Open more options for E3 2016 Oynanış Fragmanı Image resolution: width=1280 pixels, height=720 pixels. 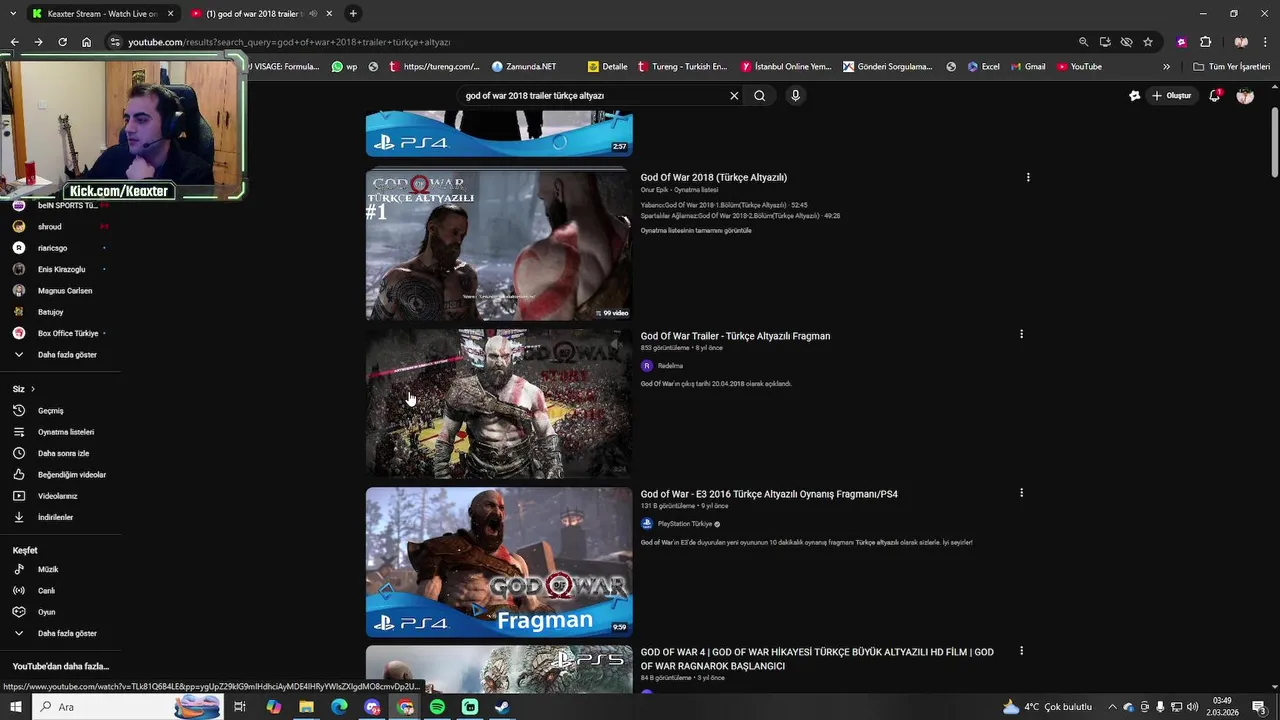click(x=1021, y=493)
